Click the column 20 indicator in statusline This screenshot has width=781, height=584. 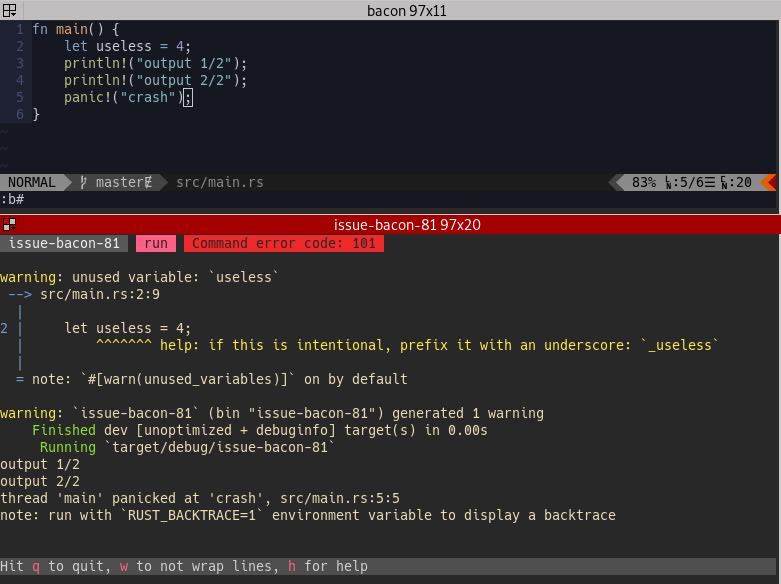pyautogui.click(x=736, y=182)
